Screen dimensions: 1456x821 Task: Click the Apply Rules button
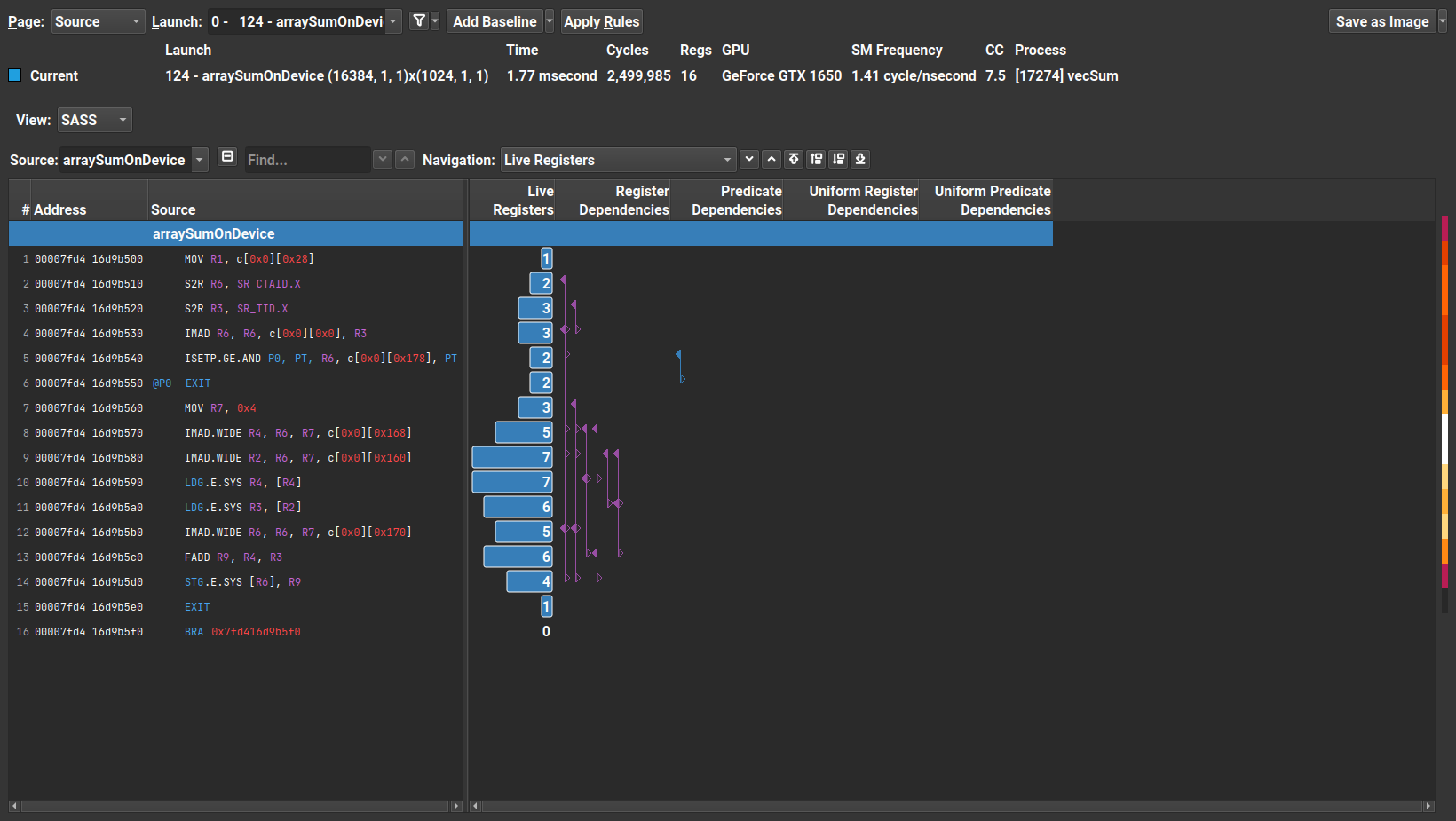click(x=601, y=21)
